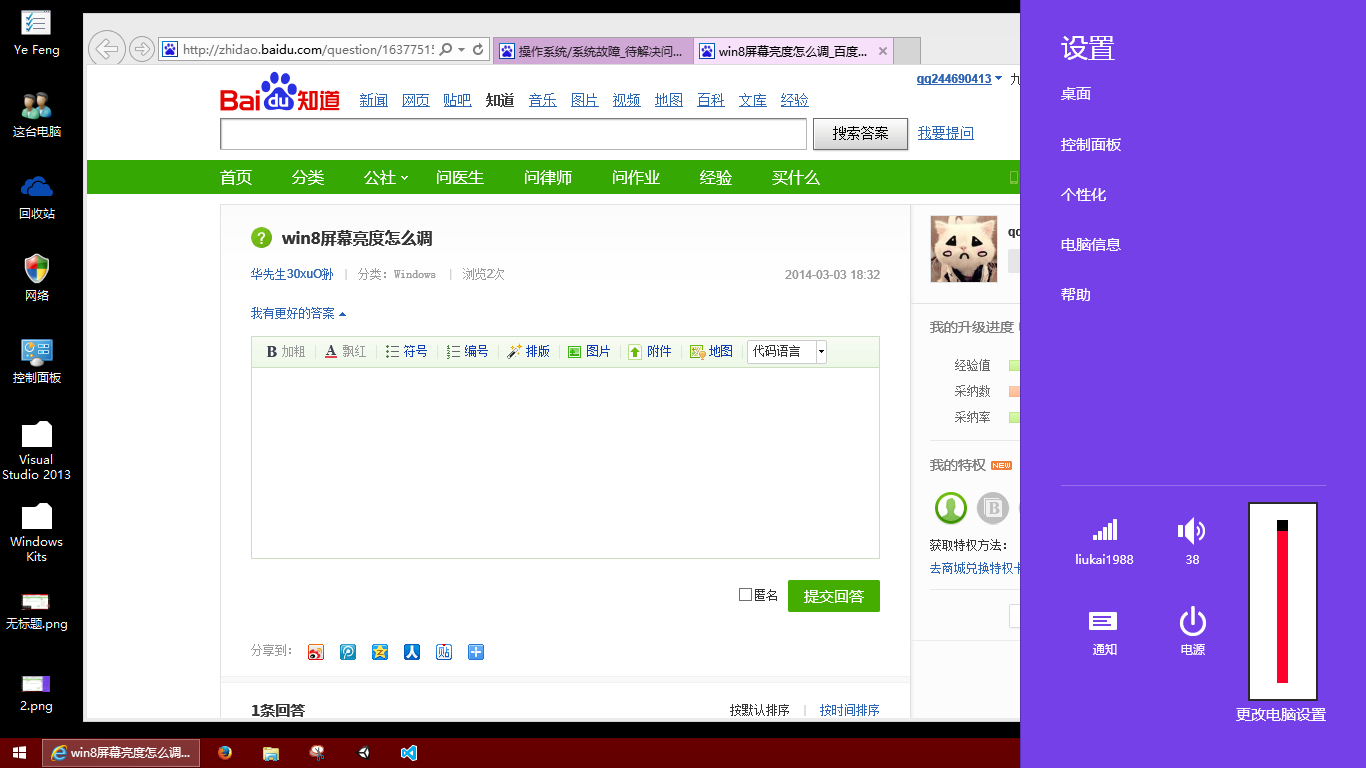Open 问医生 in green navigation bar
This screenshot has width=1366, height=768.
click(x=460, y=177)
